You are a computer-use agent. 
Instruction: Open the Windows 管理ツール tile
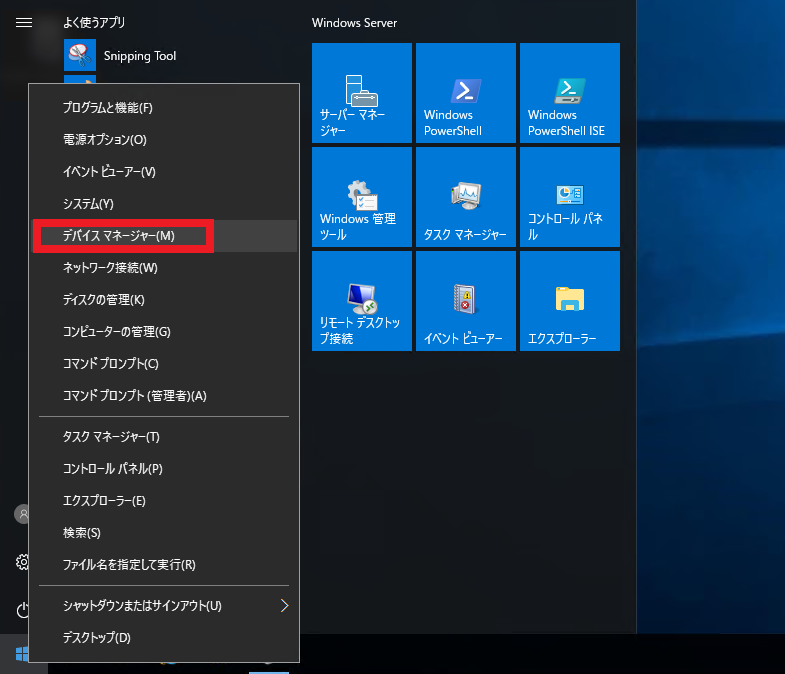click(361, 197)
